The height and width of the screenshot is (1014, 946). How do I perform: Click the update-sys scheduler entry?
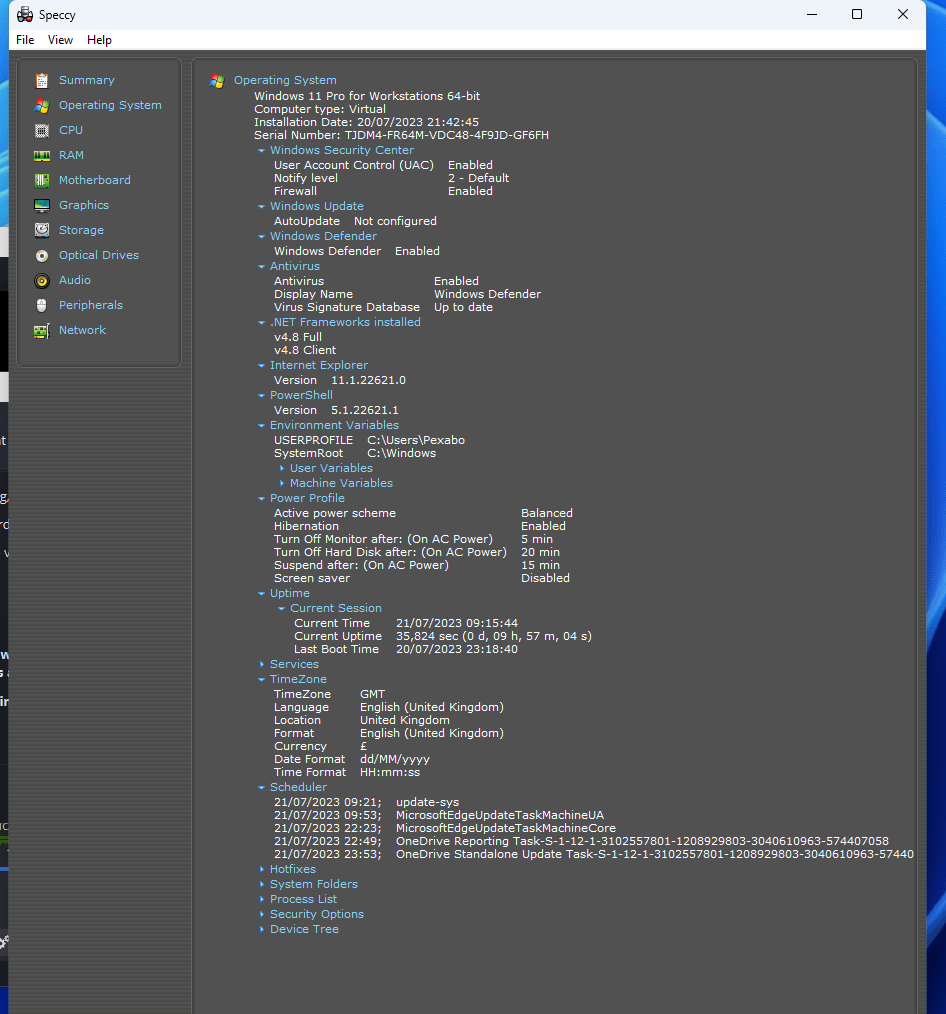point(427,803)
